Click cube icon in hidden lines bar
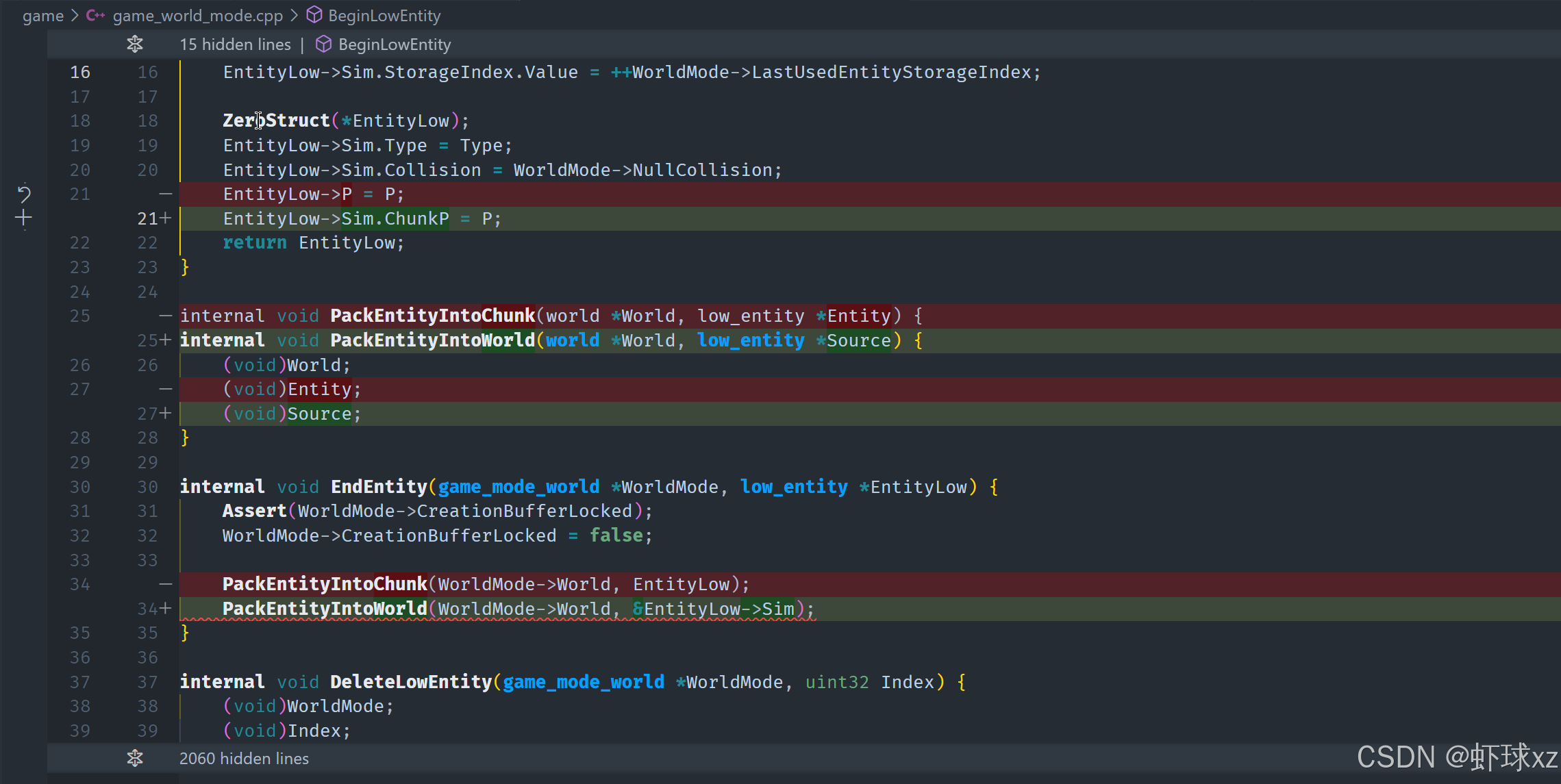Viewport: 1561px width, 784px height. click(323, 45)
